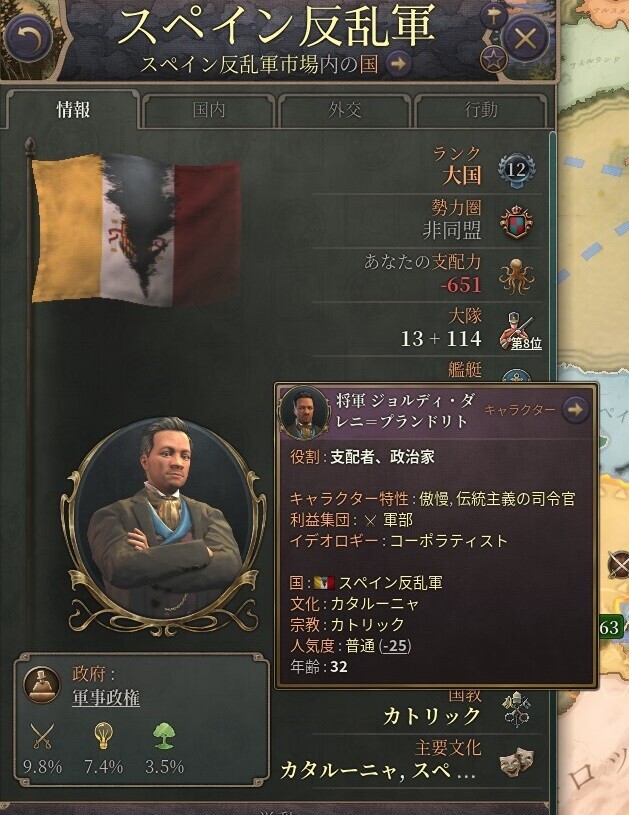This screenshot has height=815, width=629.
Task: Open the 行動 tab
Action: (x=481, y=110)
